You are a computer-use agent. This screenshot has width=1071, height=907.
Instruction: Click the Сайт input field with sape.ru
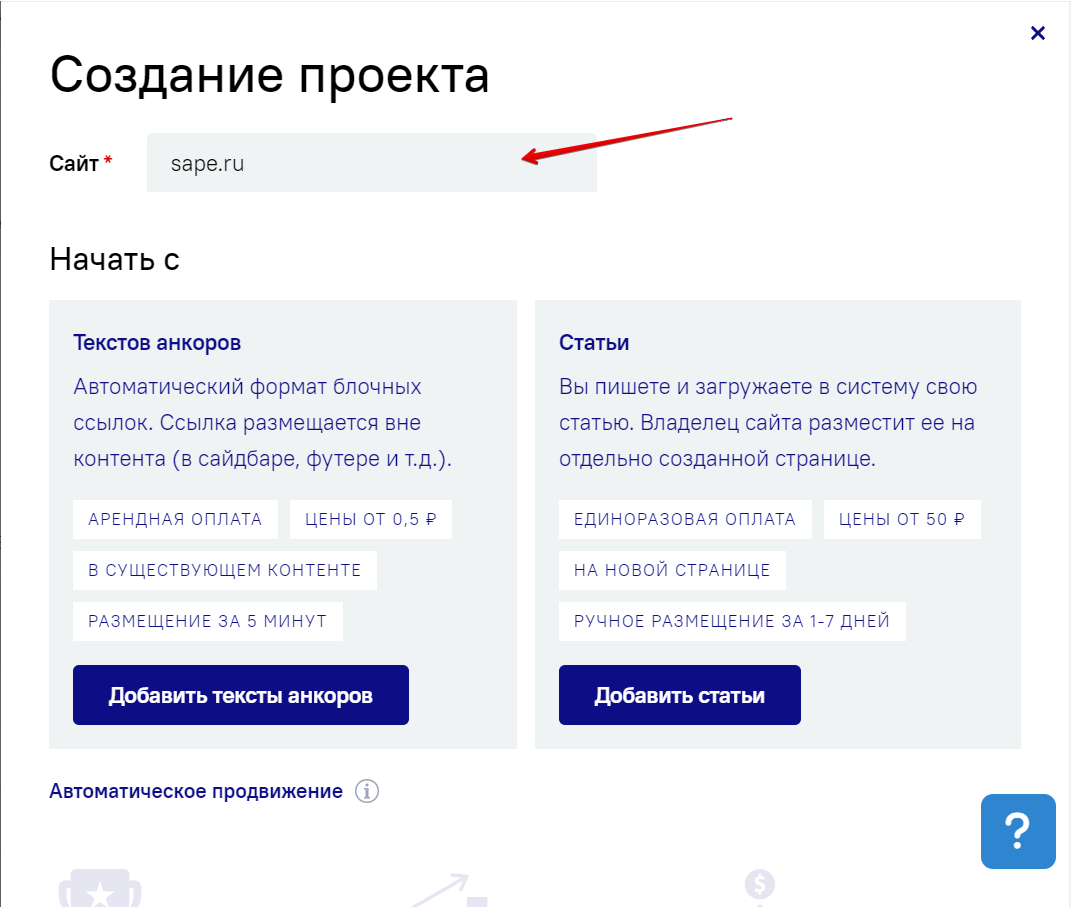coord(372,163)
